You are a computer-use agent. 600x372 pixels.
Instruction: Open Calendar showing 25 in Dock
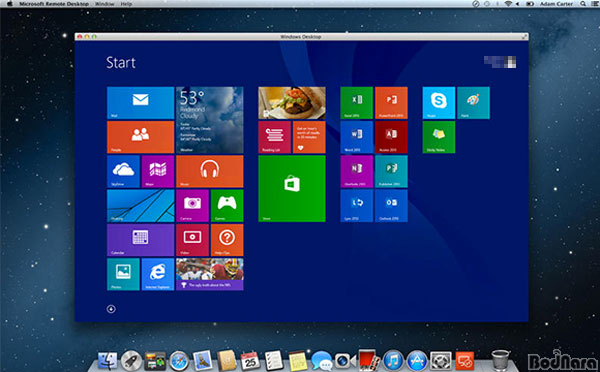tap(250, 361)
